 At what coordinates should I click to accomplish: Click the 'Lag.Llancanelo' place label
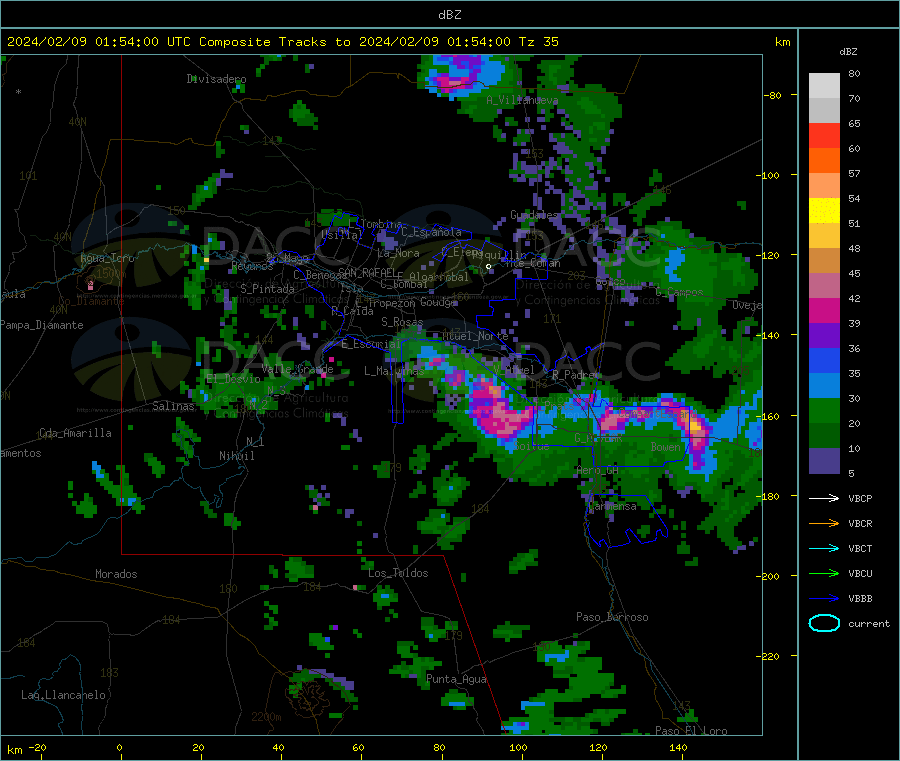[x=63, y=695]
